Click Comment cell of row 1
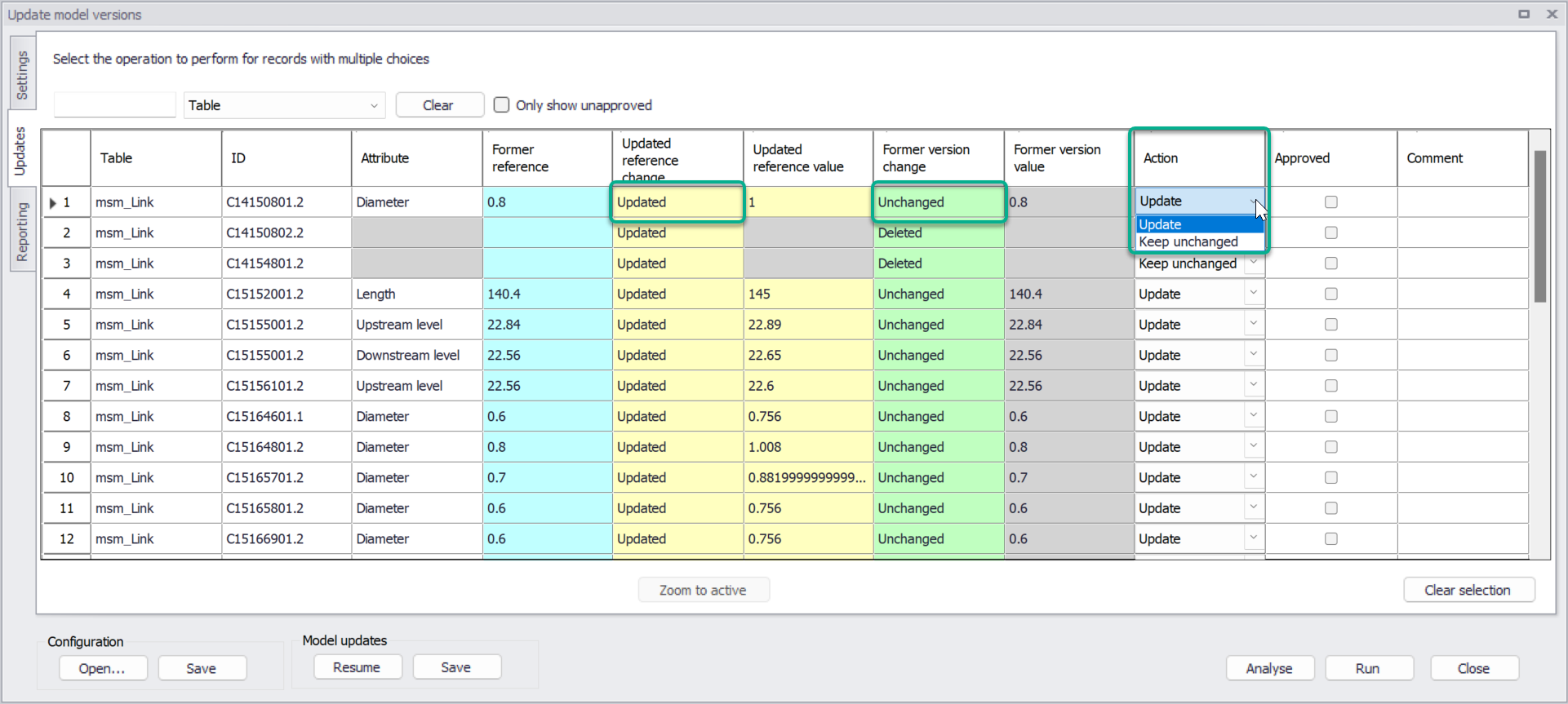 [x=1463, y=202]
